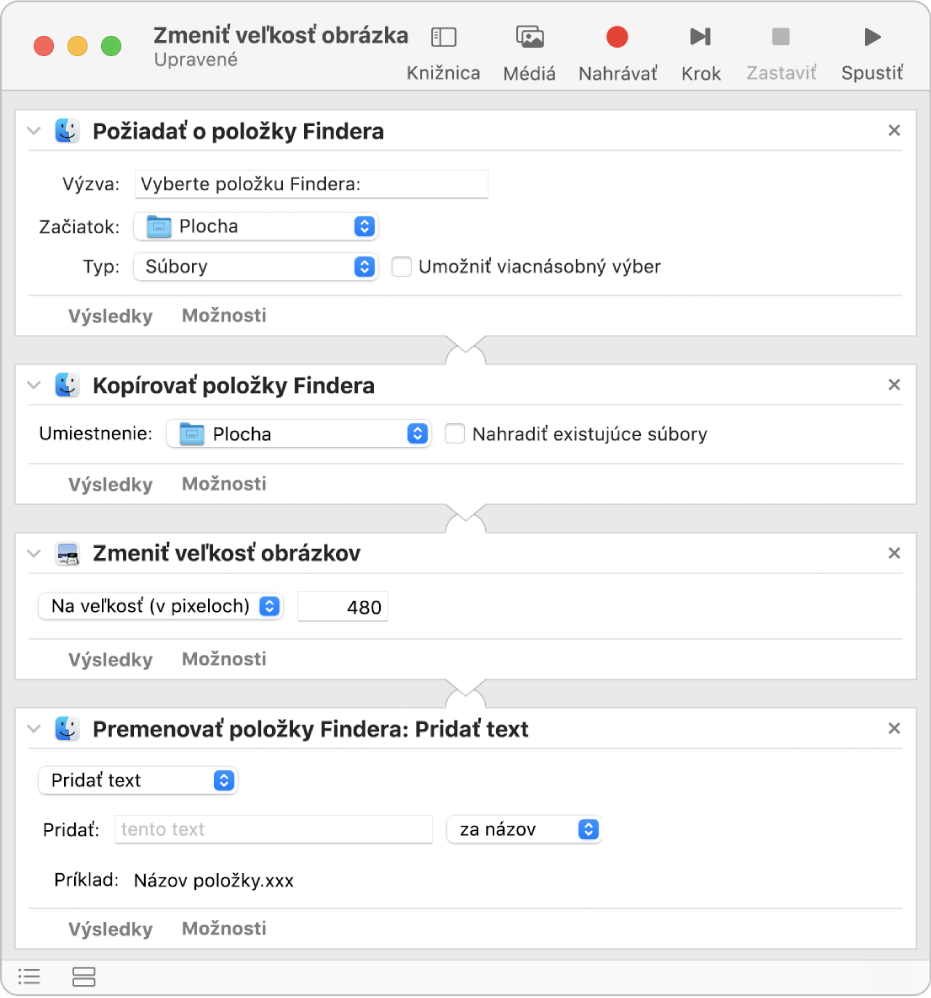Check Nahradiť existujúce súbory option
This screenshot has width=931, height=998.
tap(455, 434)
